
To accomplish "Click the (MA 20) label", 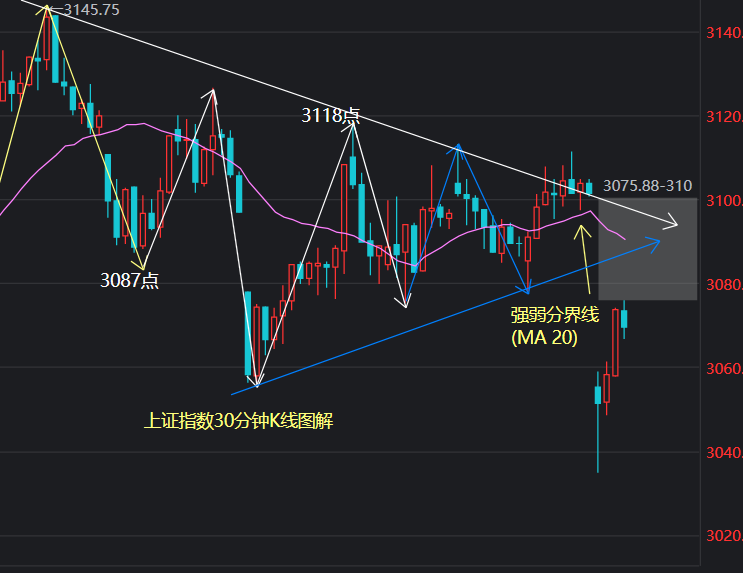I will pos(544,337).
